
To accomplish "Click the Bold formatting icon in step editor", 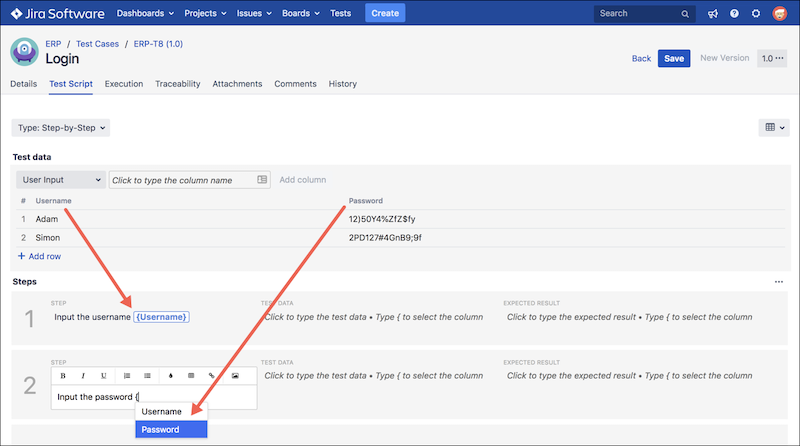I will pos(63,376).
